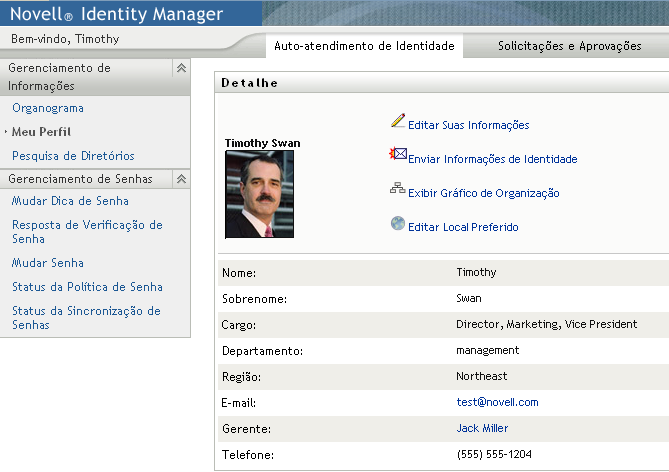Image resolution: width=669 pixels, height=472 pixels.
Task: Open Pesquisa de Diretórios
Action: (73, 156)
